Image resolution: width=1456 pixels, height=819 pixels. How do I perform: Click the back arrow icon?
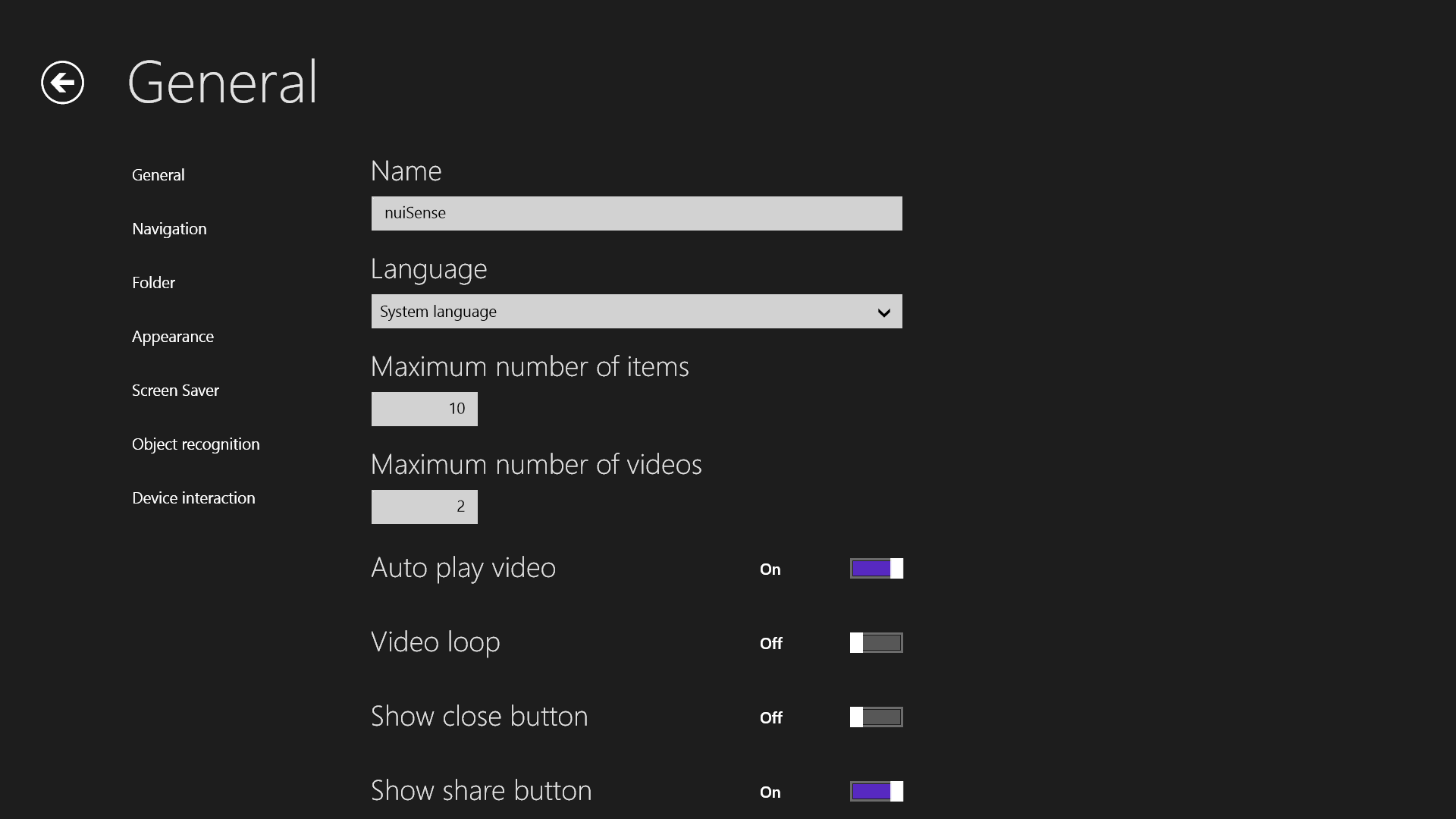pos(62,83)
